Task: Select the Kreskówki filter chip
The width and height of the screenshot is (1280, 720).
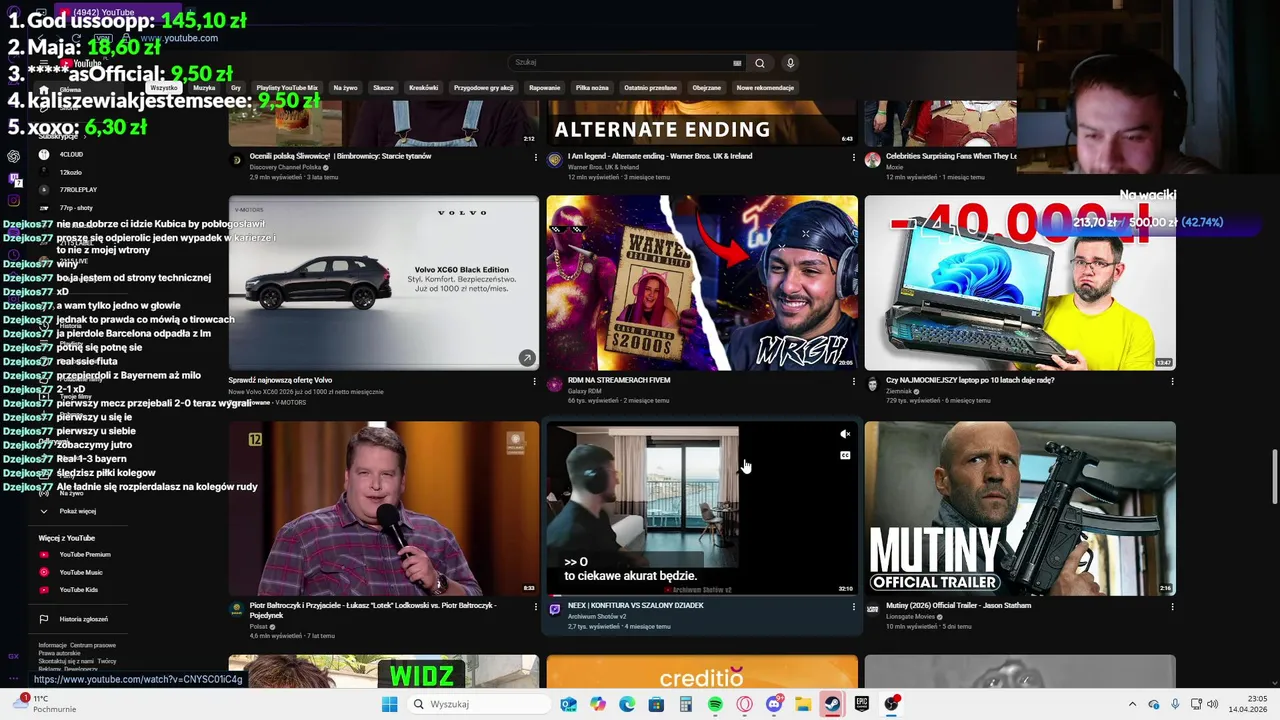Action: click(423, 88)
